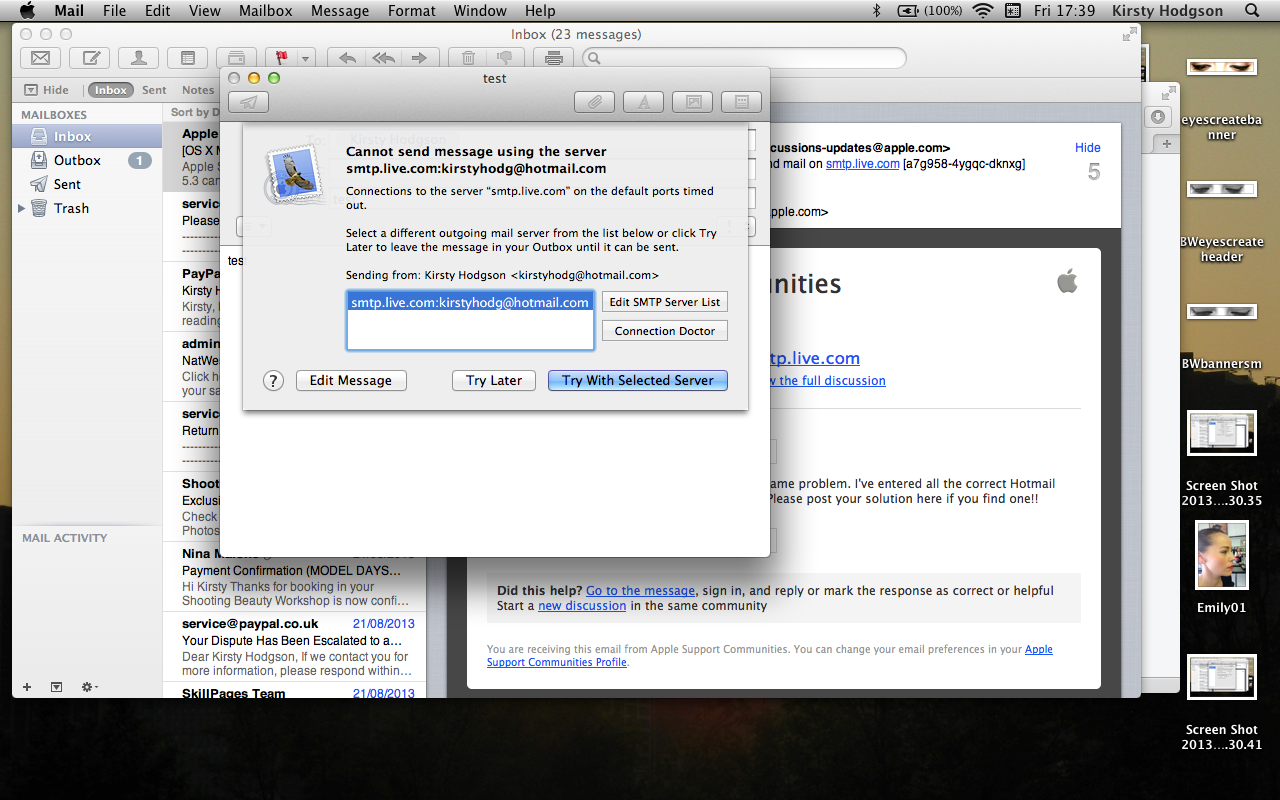Expand the Trash mailbox disclosure triangle

(x=22, y=208)
